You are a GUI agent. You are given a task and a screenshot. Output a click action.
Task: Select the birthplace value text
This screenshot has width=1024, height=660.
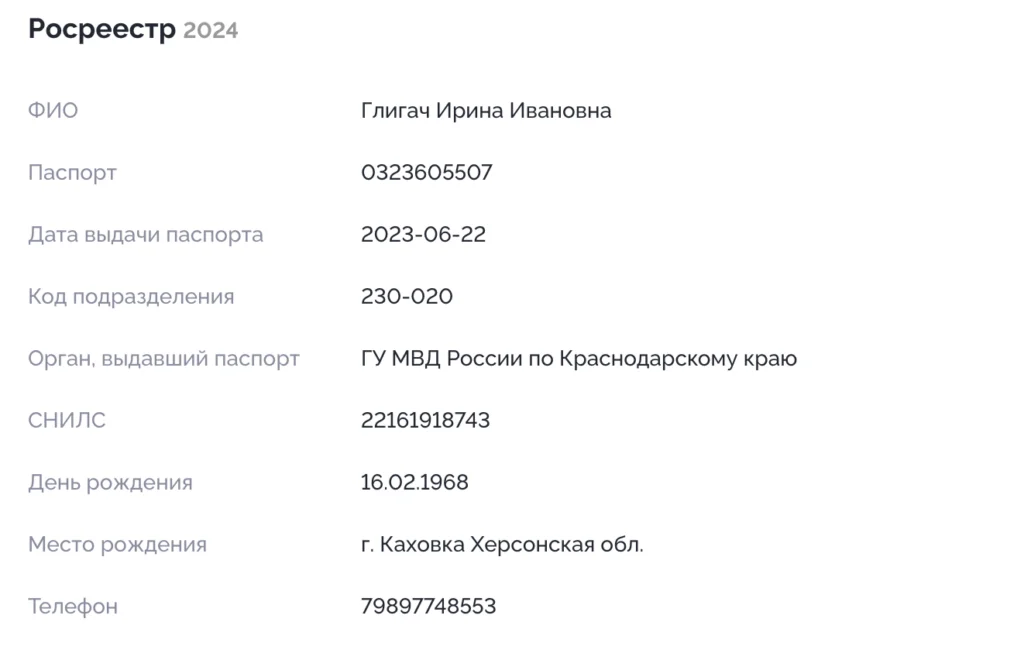coord(502,544)
